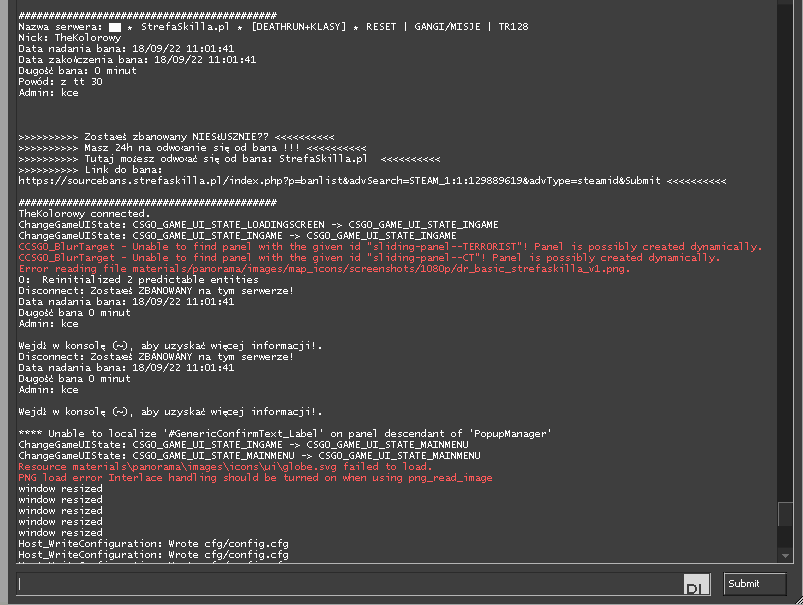The image size is (803, 605).
Task: Click the red globe.svg failed to load line
Action: coord(225,467)
